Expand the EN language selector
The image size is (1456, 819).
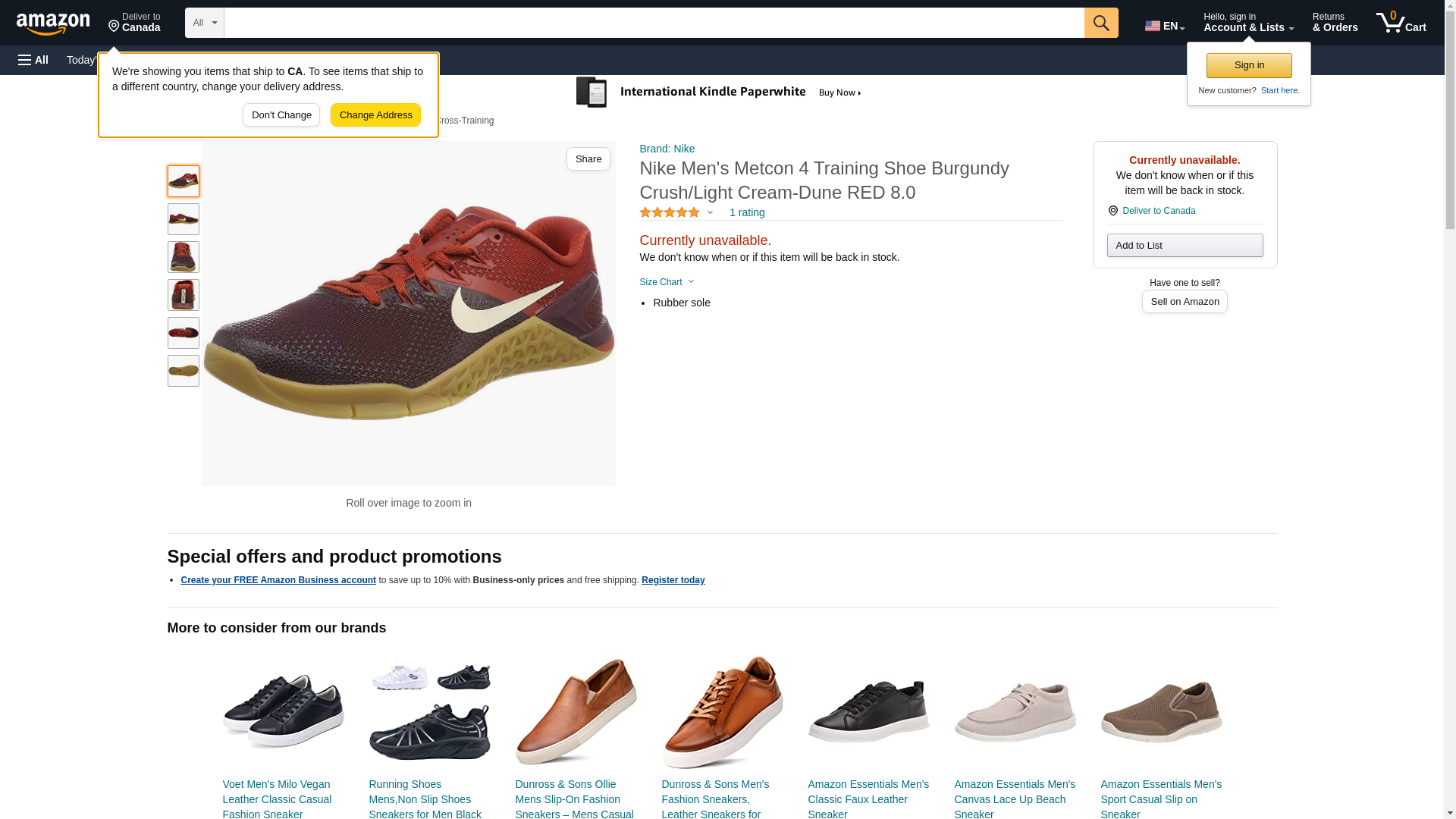coord(1164,25)
